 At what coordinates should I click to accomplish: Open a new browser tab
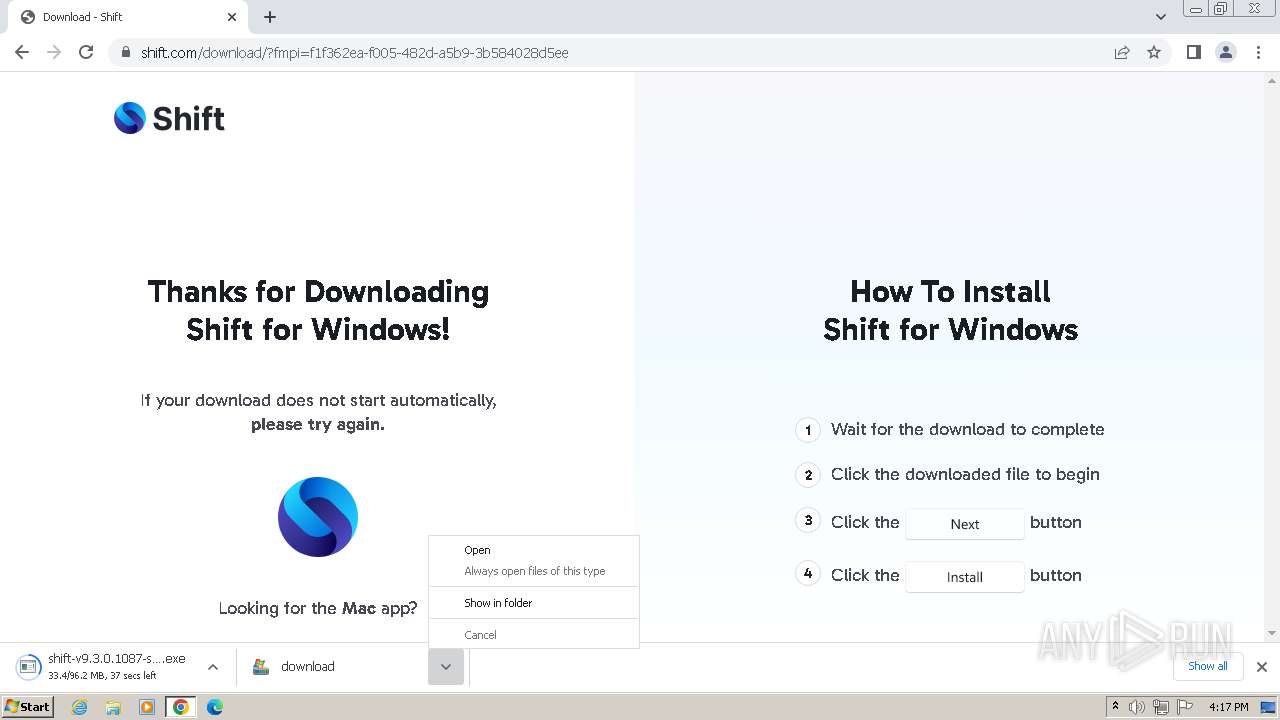270,17
